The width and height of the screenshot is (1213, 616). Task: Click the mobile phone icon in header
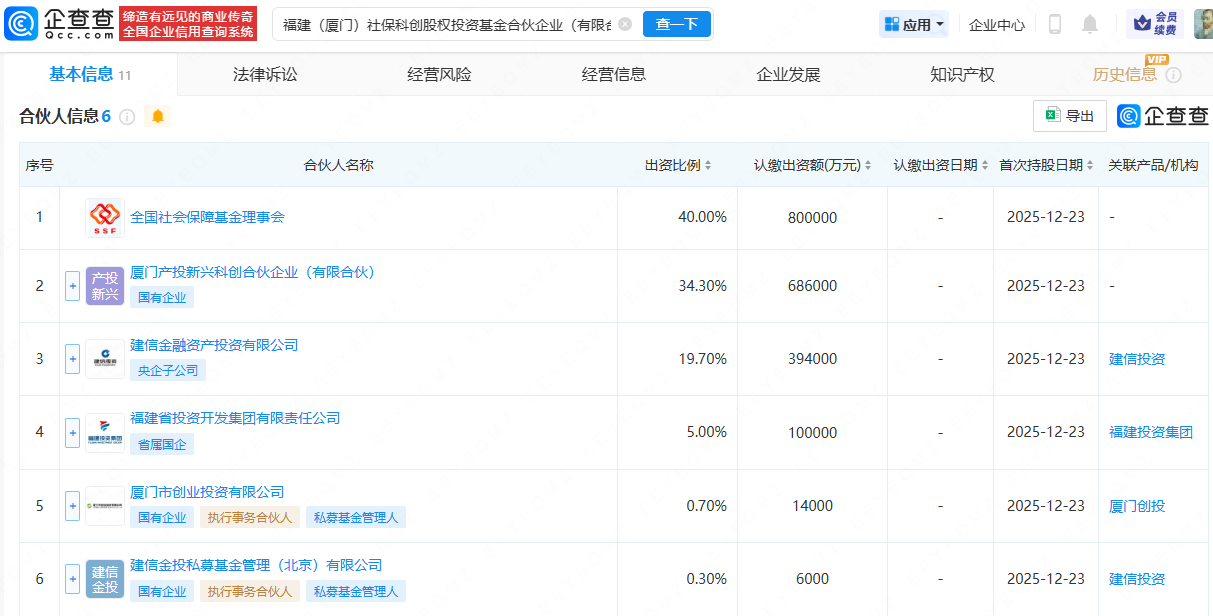click(x=1054, y=24)
